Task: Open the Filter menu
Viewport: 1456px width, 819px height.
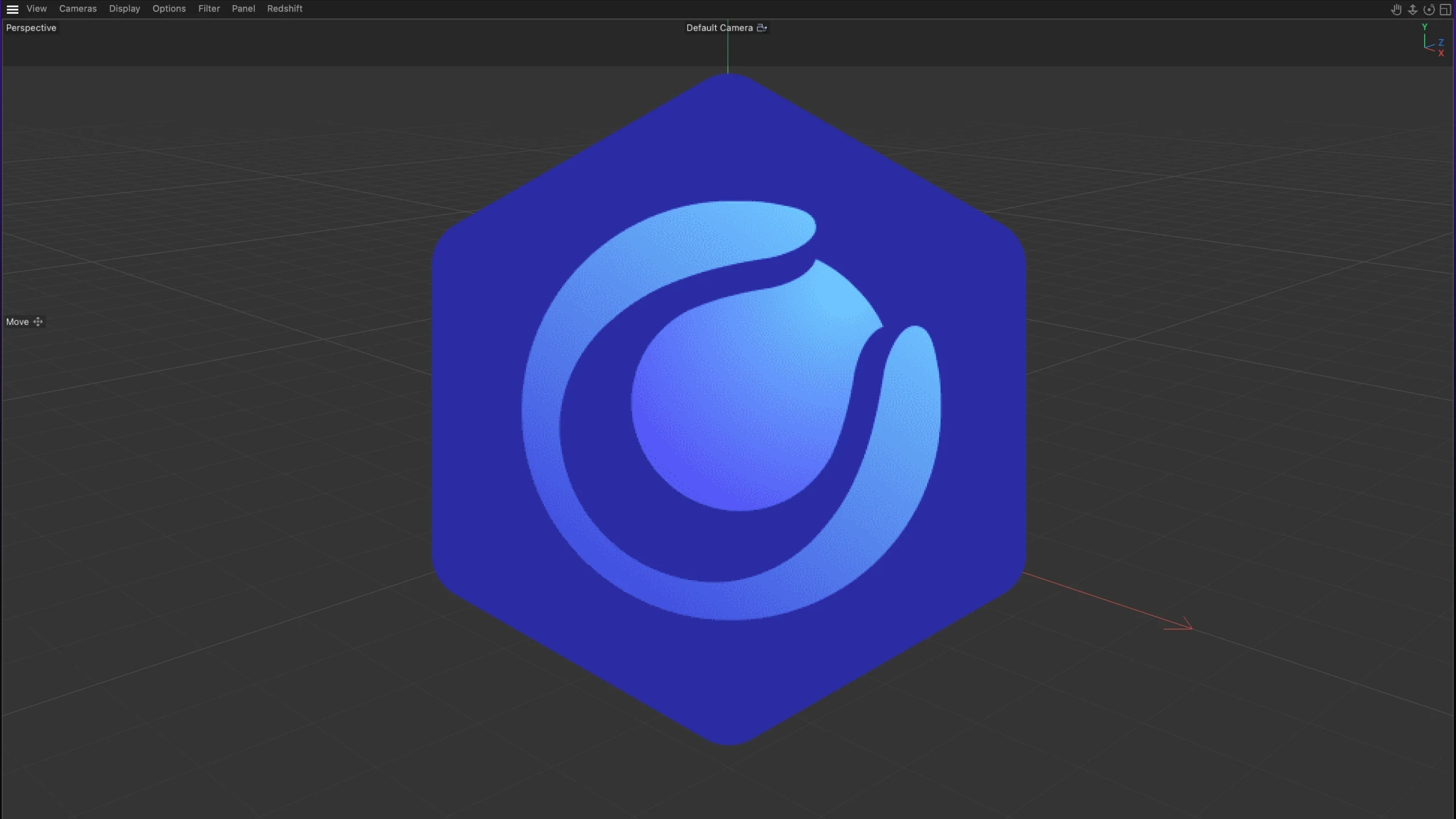Action: (209, 9)
